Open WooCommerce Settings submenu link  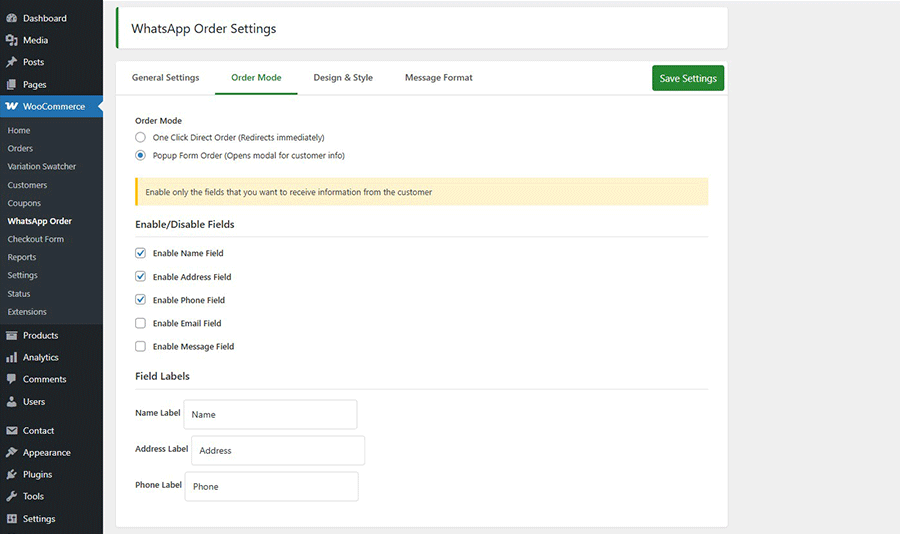(22, 275)
